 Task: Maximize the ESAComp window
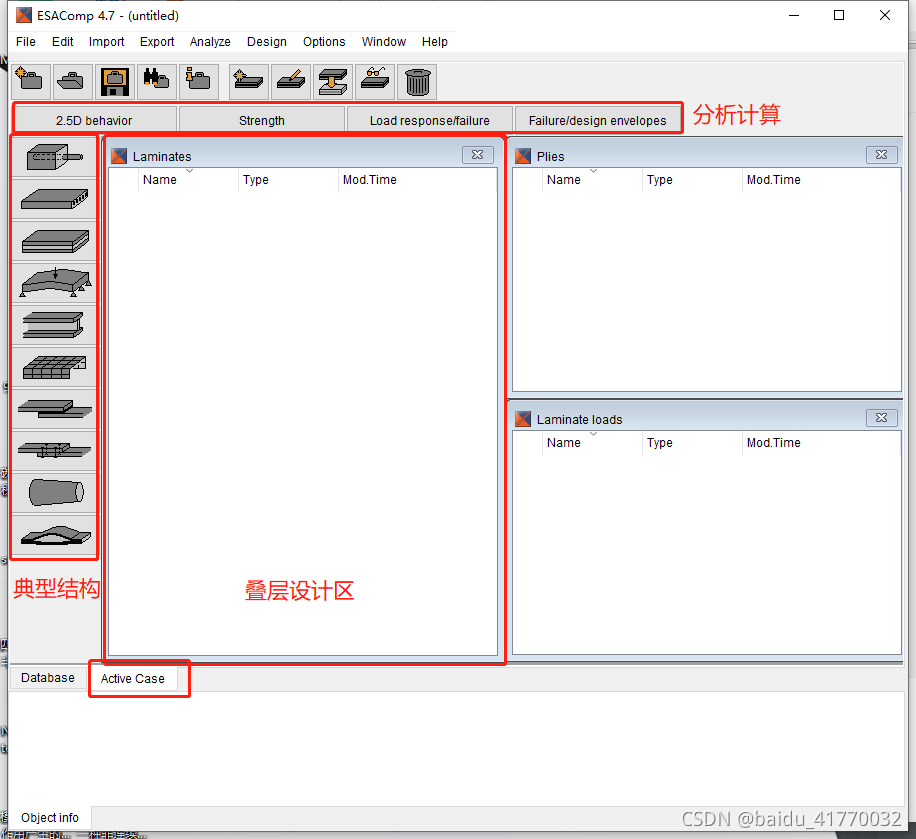click(839, 15)
